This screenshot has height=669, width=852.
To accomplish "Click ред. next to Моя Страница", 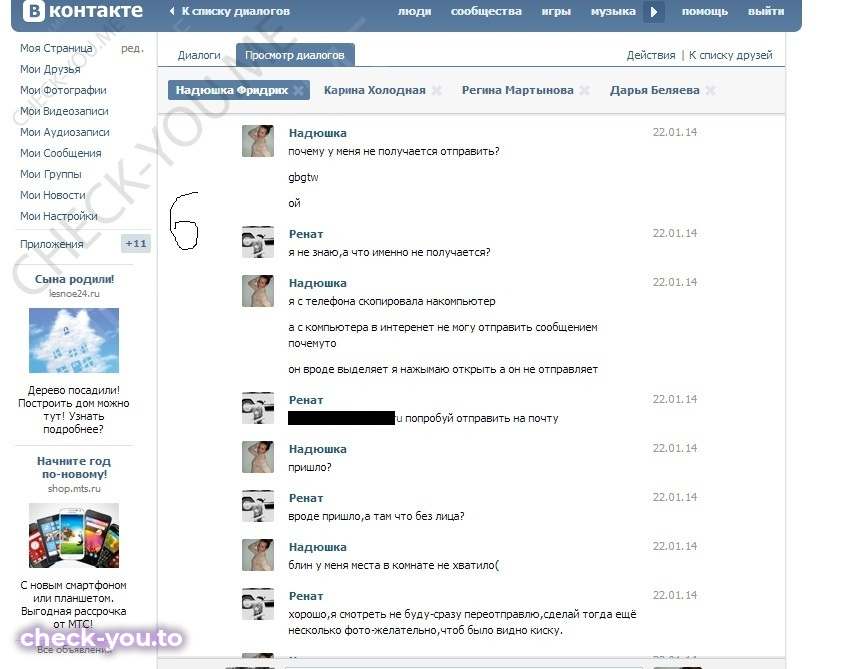I will pos(132,48).
